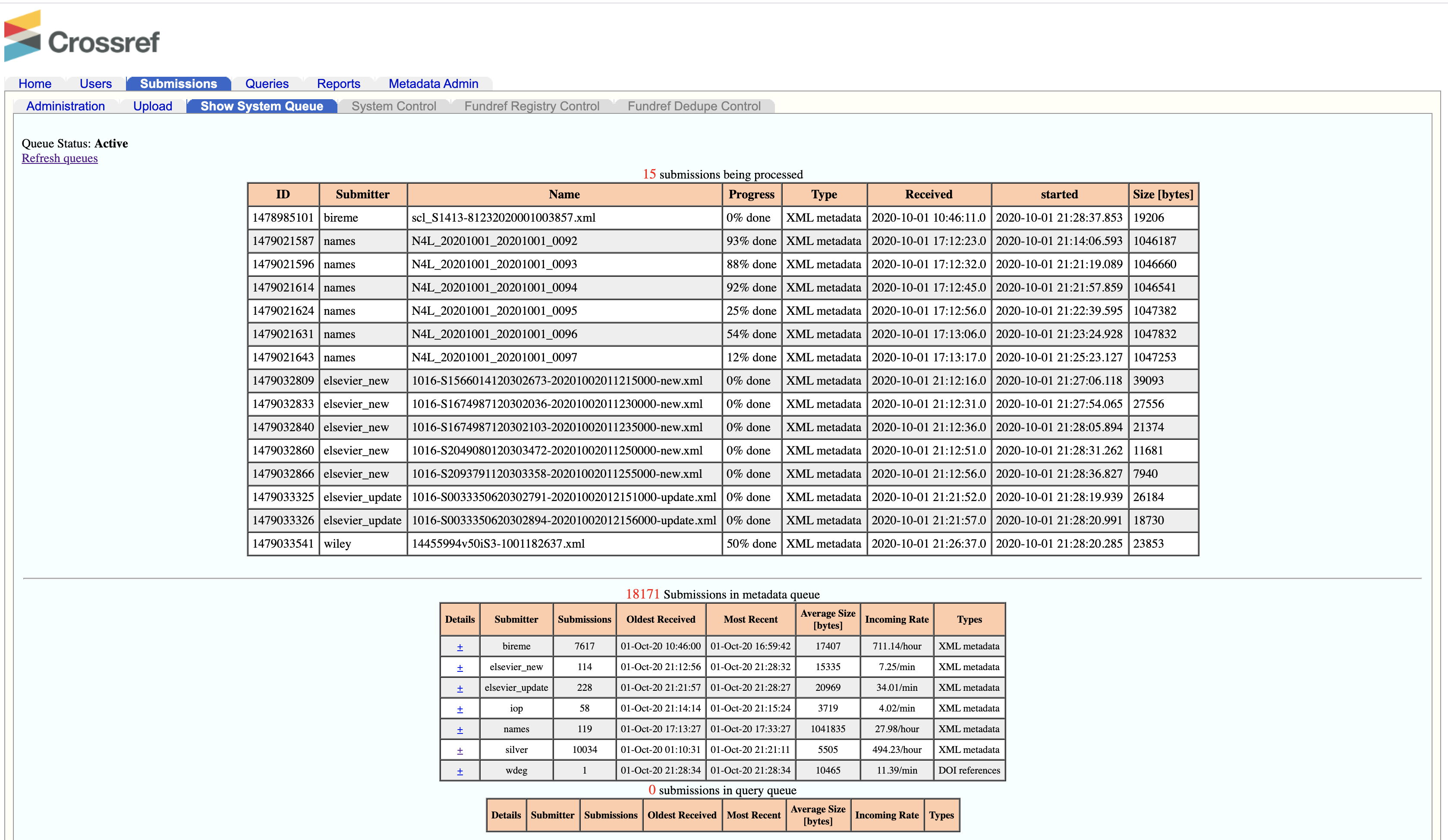Click the Refresh queues link
This screenshot has width=1448, height=840.
[59, 158]
